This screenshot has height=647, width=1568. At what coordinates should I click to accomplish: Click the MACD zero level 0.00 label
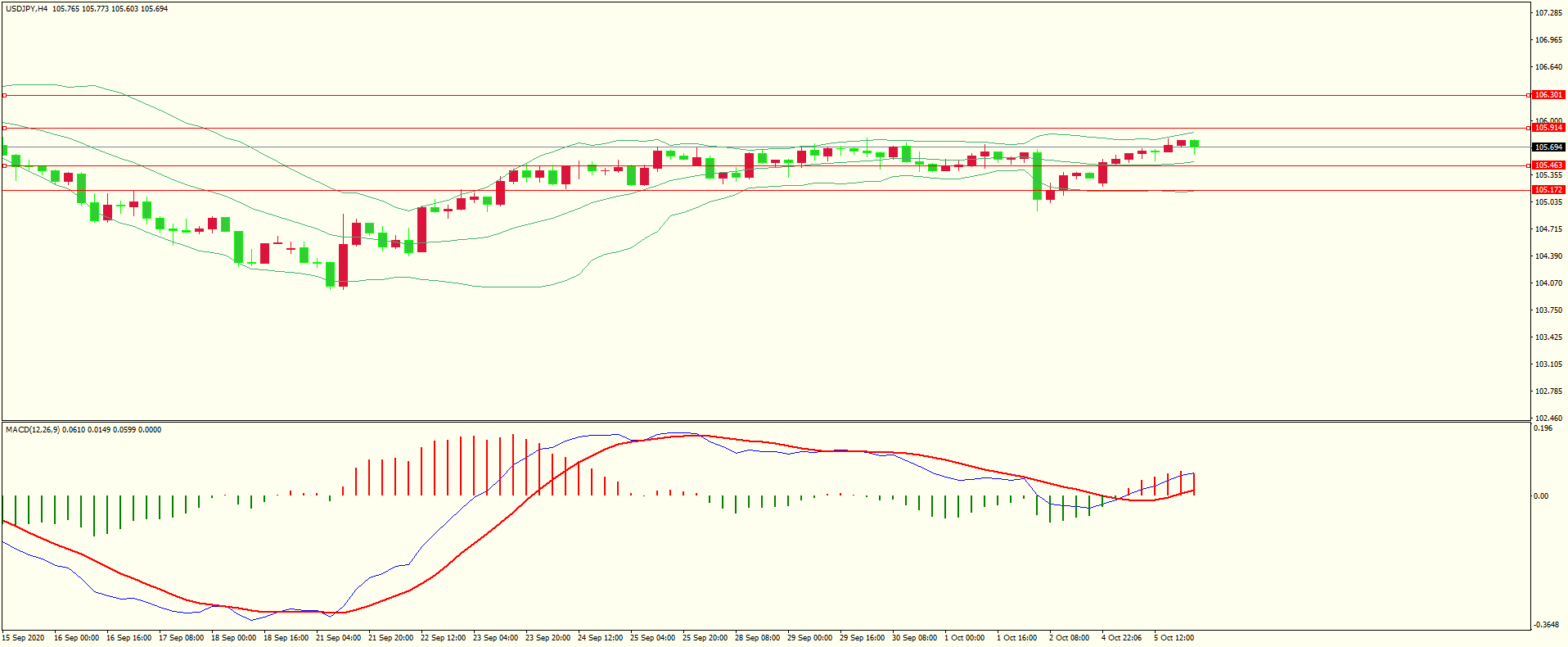(1541, 496)
